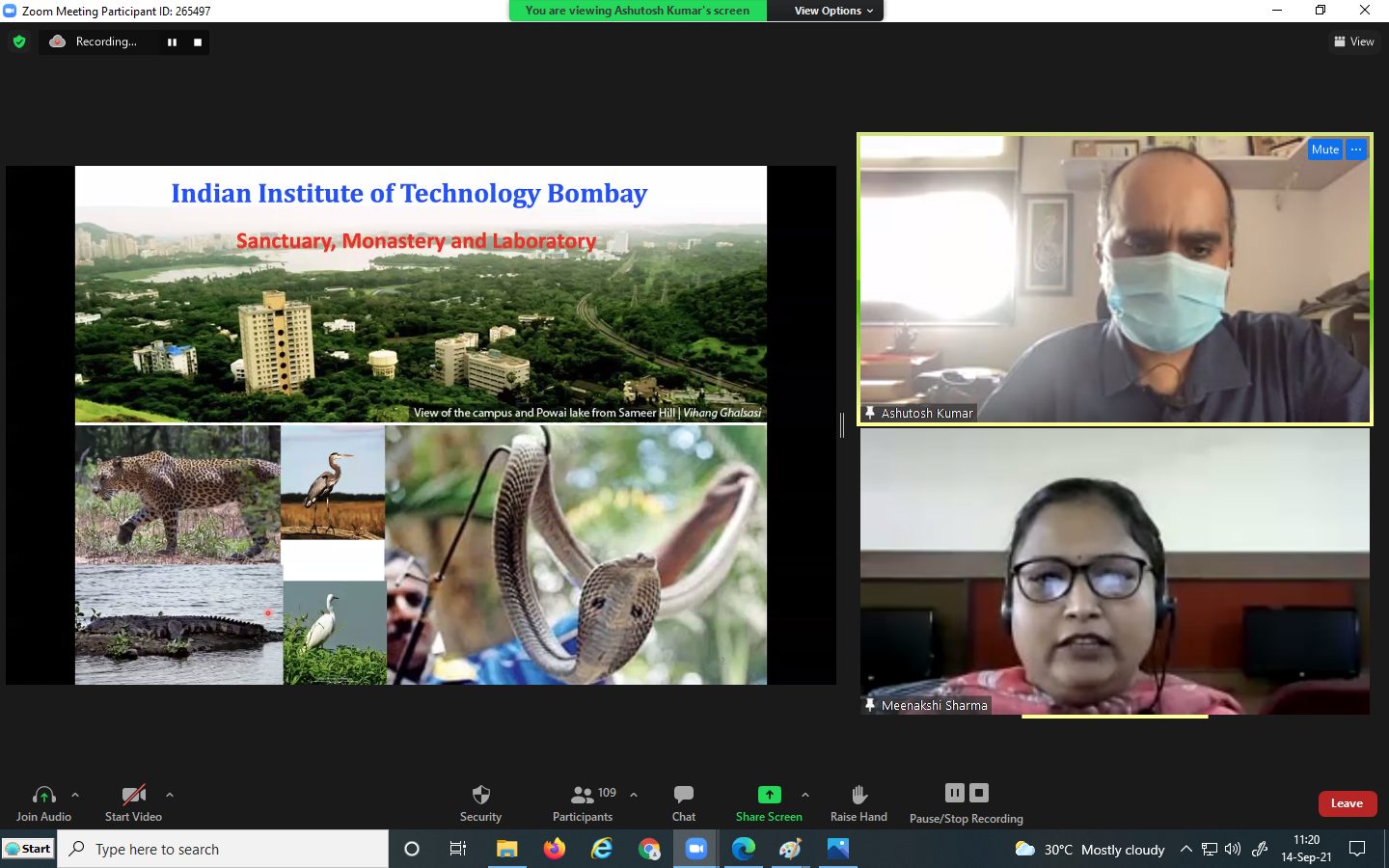
Task: Open Google Chrome from taskbar
Action: 649,849
